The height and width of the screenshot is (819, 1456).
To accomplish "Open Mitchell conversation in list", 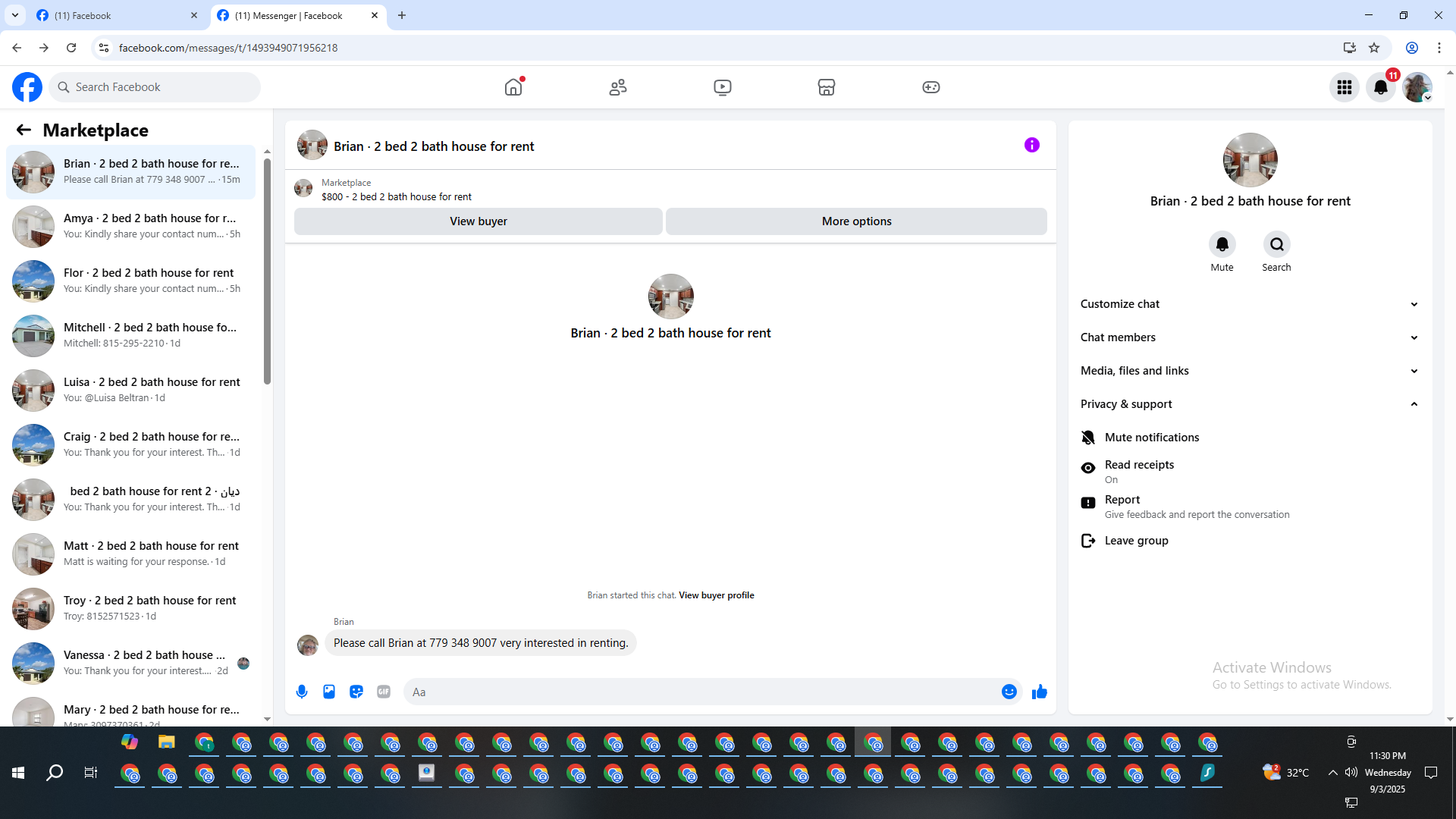I will point(130,335).
